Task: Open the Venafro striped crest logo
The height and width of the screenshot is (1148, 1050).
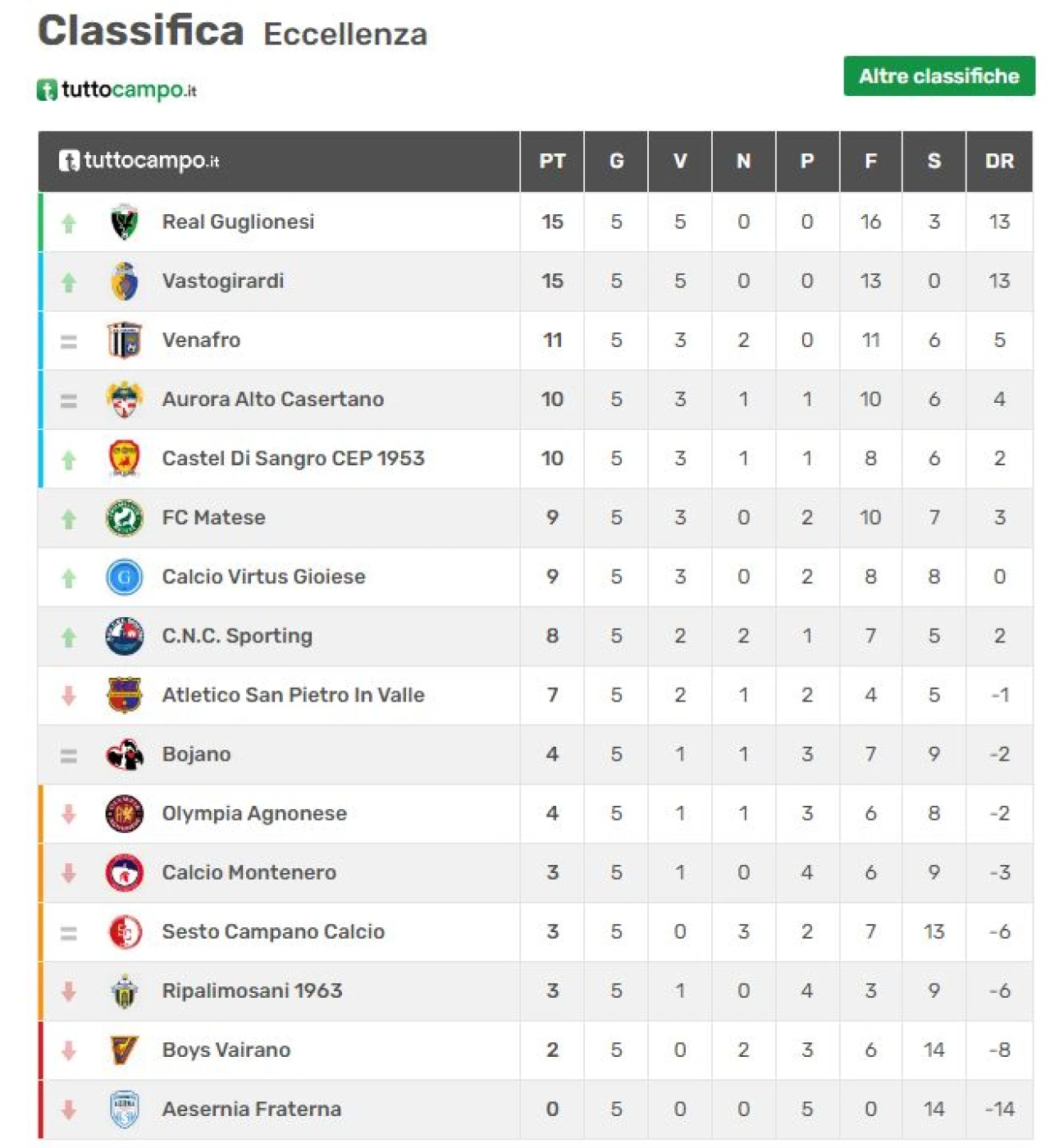Action: coord(125,340)
